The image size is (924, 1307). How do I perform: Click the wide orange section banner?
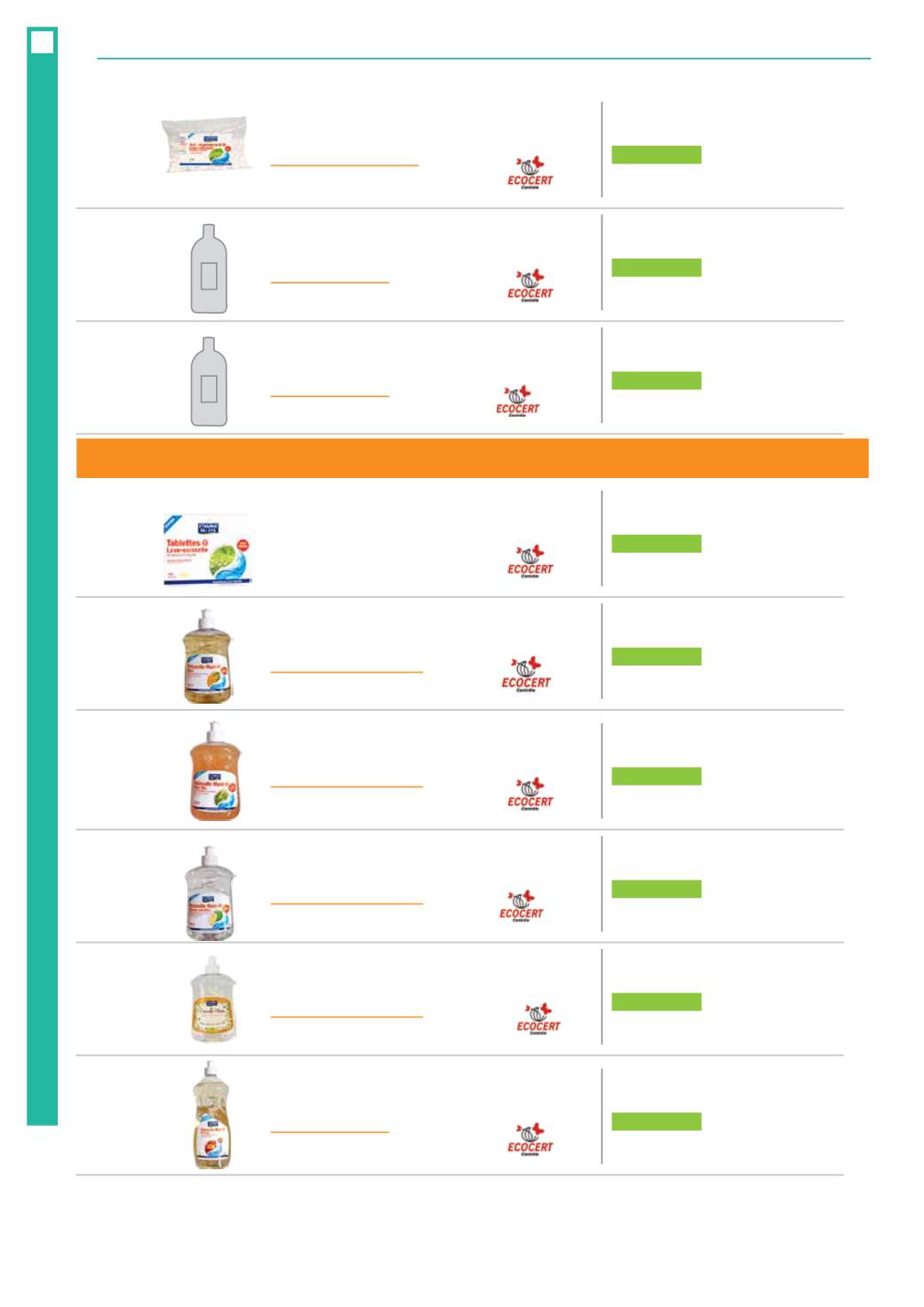point(472,458)
